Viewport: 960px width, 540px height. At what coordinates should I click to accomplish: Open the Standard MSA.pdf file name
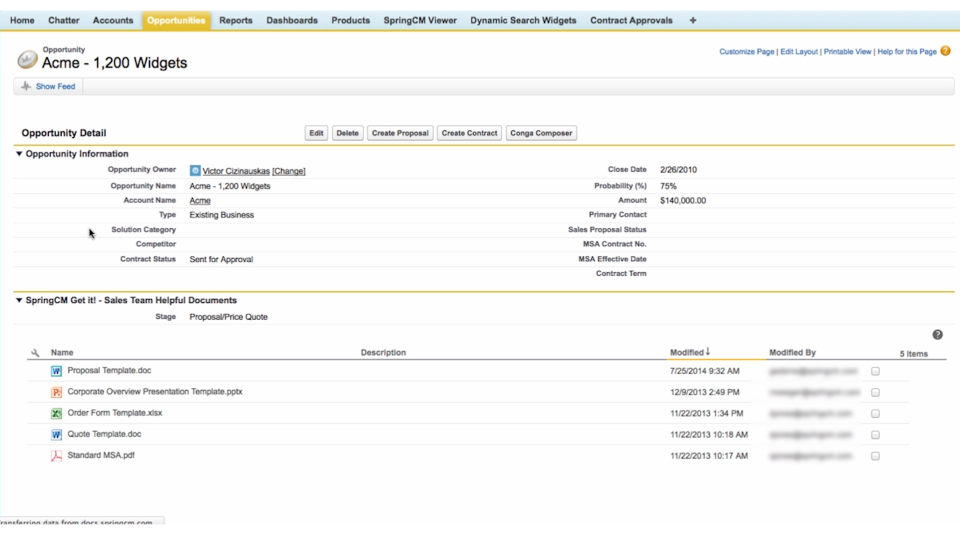[101, 456]
